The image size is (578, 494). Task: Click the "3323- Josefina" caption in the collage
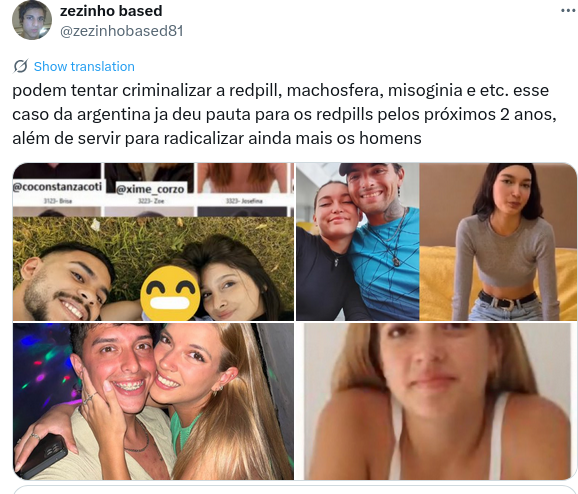244,201
